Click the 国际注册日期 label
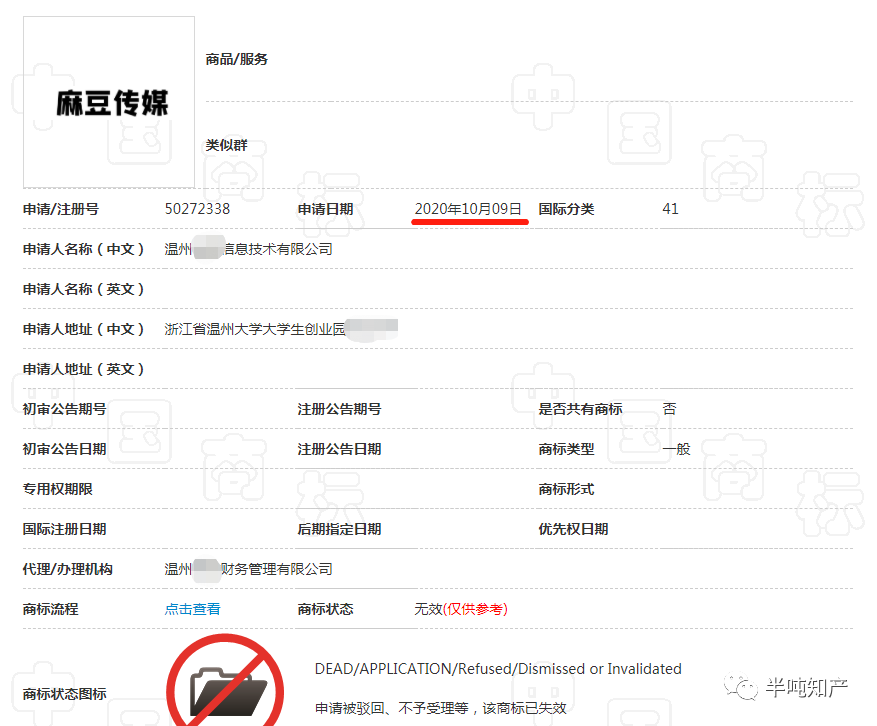Image resolution: width=877 pixels, height=726 pixels. point(65,529)
